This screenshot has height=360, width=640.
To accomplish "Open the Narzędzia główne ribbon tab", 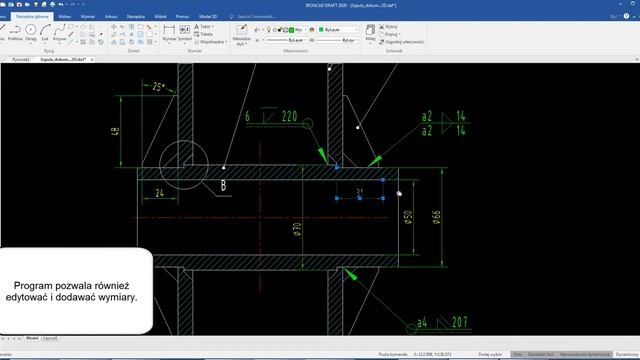I will click(32, 16).
